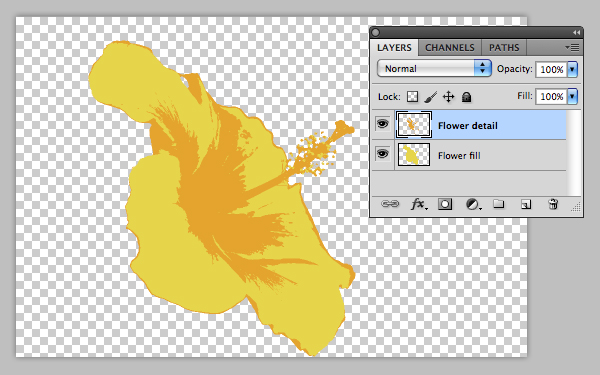600x375 pixels.
Task: Lock layer position
Action: [448, 97]
